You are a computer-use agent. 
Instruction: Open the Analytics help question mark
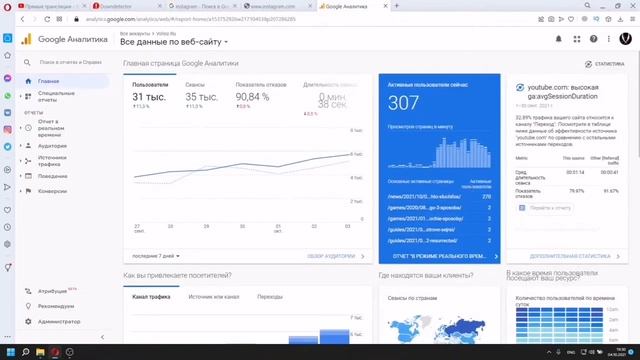click(x=593, y=39)
